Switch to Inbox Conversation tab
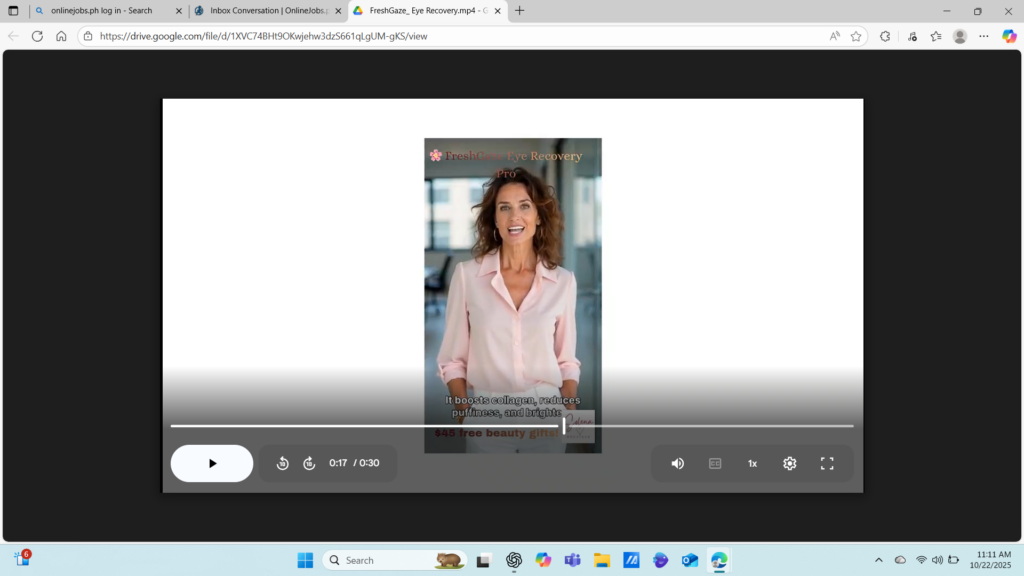 [x=268, y=10]
